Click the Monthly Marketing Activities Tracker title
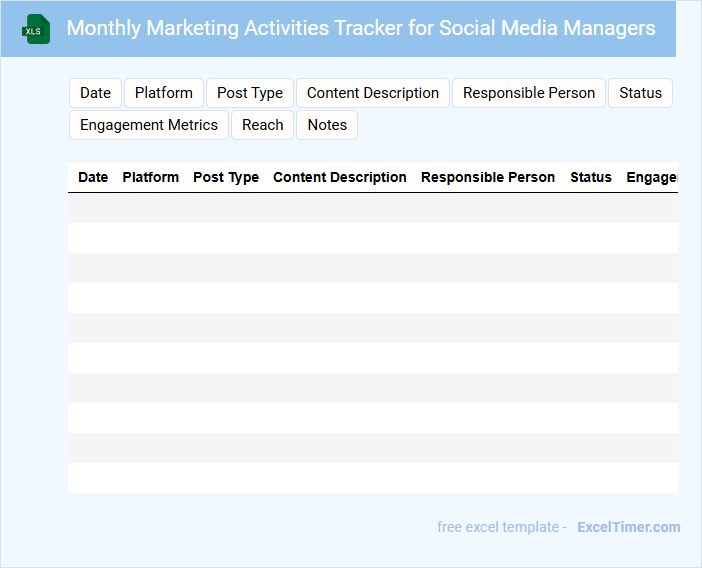Viewport: 702px width, 568px height. pyautogui.click(x=361, y=28)
